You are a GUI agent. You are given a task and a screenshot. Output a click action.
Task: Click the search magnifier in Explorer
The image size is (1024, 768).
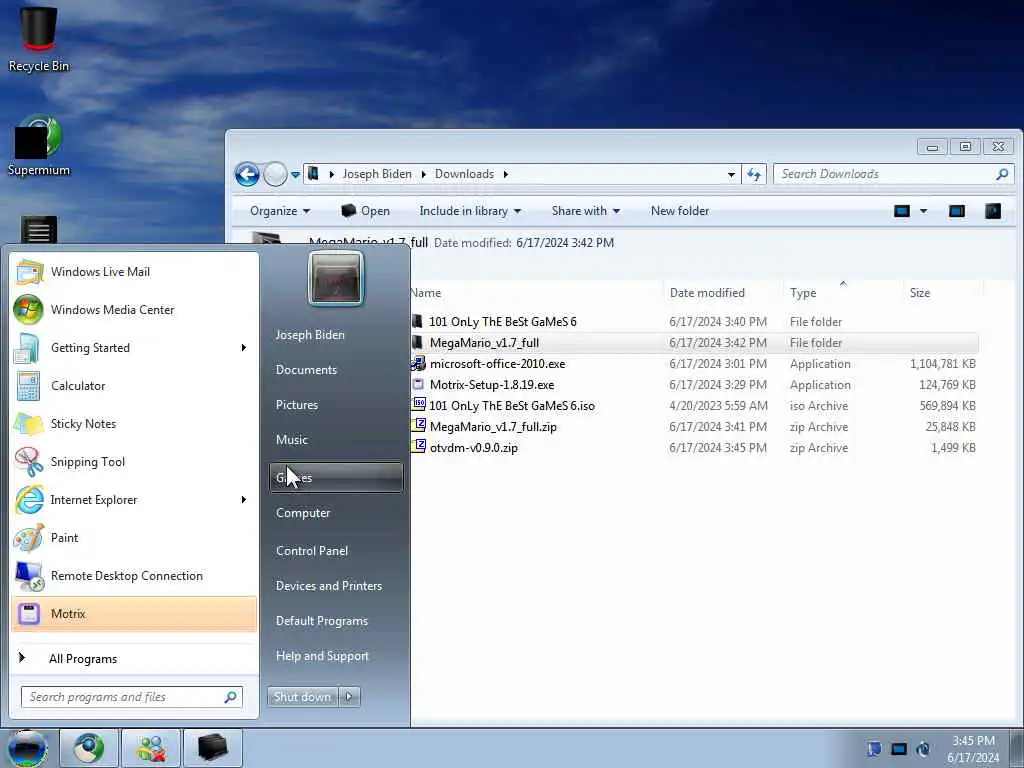1002,174
